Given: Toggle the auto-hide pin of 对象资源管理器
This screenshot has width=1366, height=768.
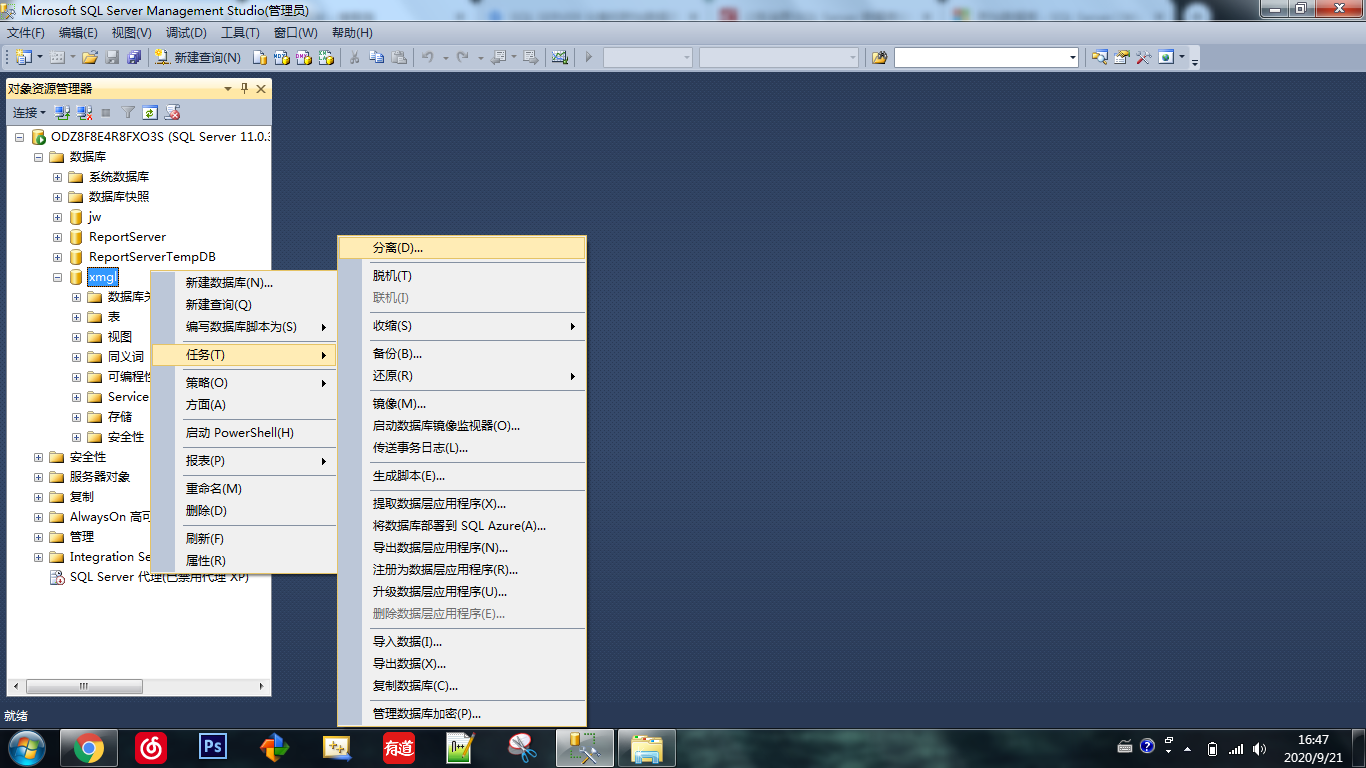Looking at the screenshot, I should (x=244, y=89).
